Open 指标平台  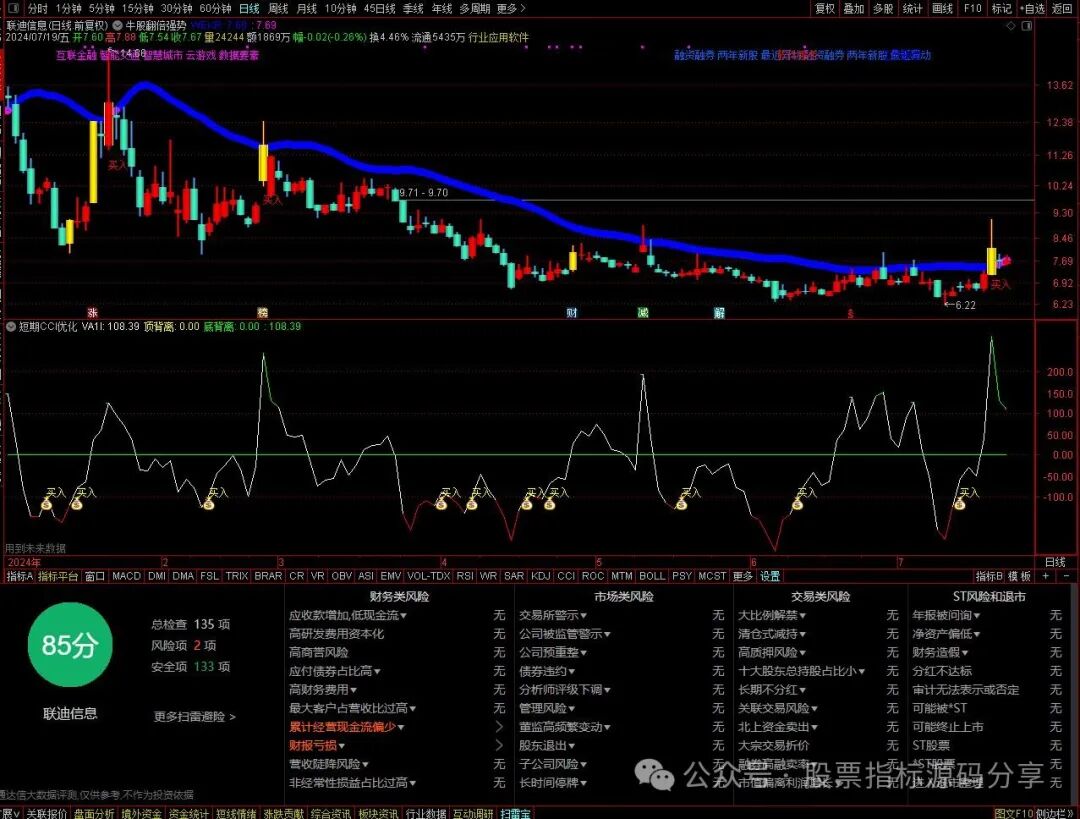[58, 576]
